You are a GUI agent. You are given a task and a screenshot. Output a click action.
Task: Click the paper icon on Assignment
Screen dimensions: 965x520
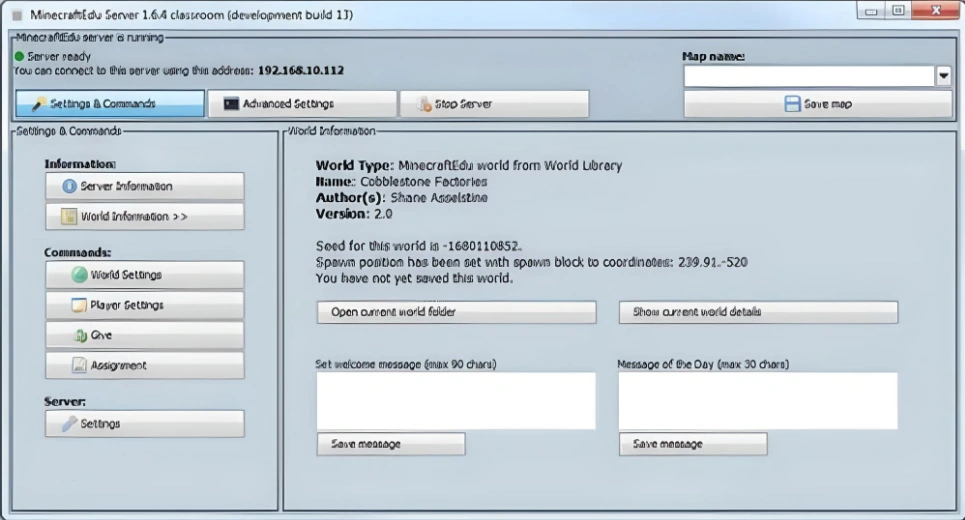click(x=79, y=365)
